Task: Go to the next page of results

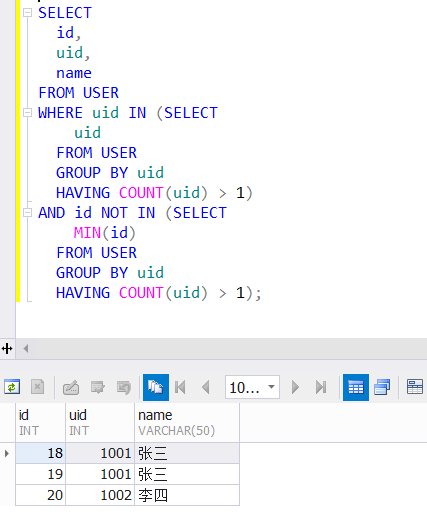Action: (295, 387)
